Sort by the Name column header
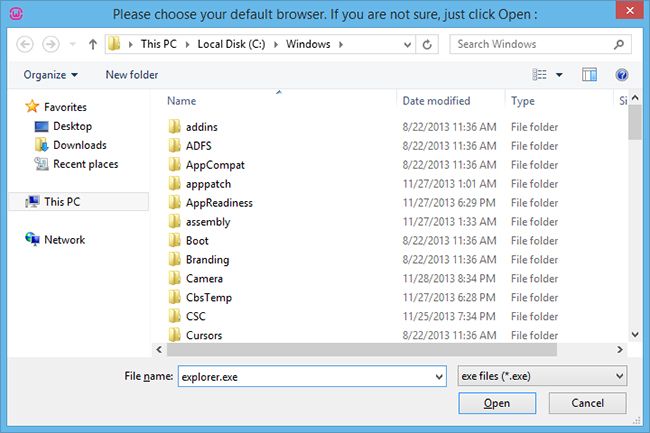Image resolution: width=650 pixels, height=433 pixels. [x=182, y=101]
